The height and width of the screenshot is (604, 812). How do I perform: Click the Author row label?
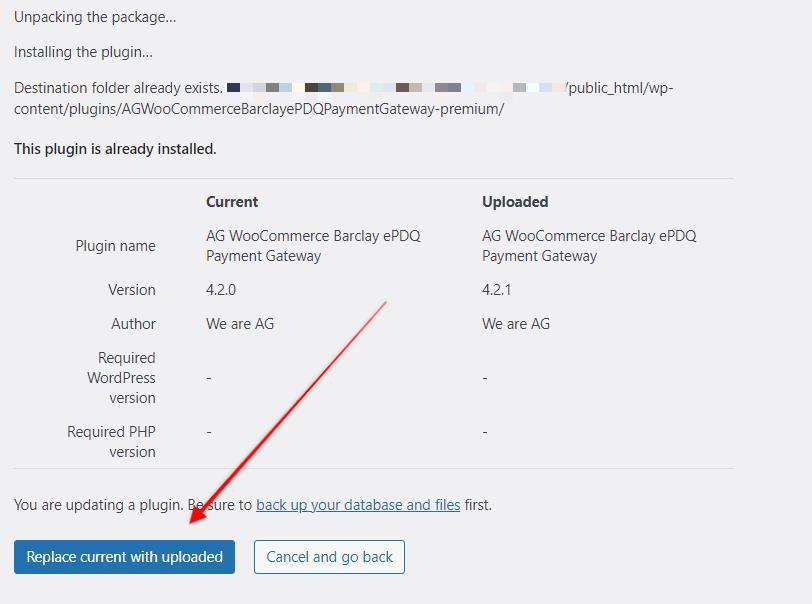[133, 324]
